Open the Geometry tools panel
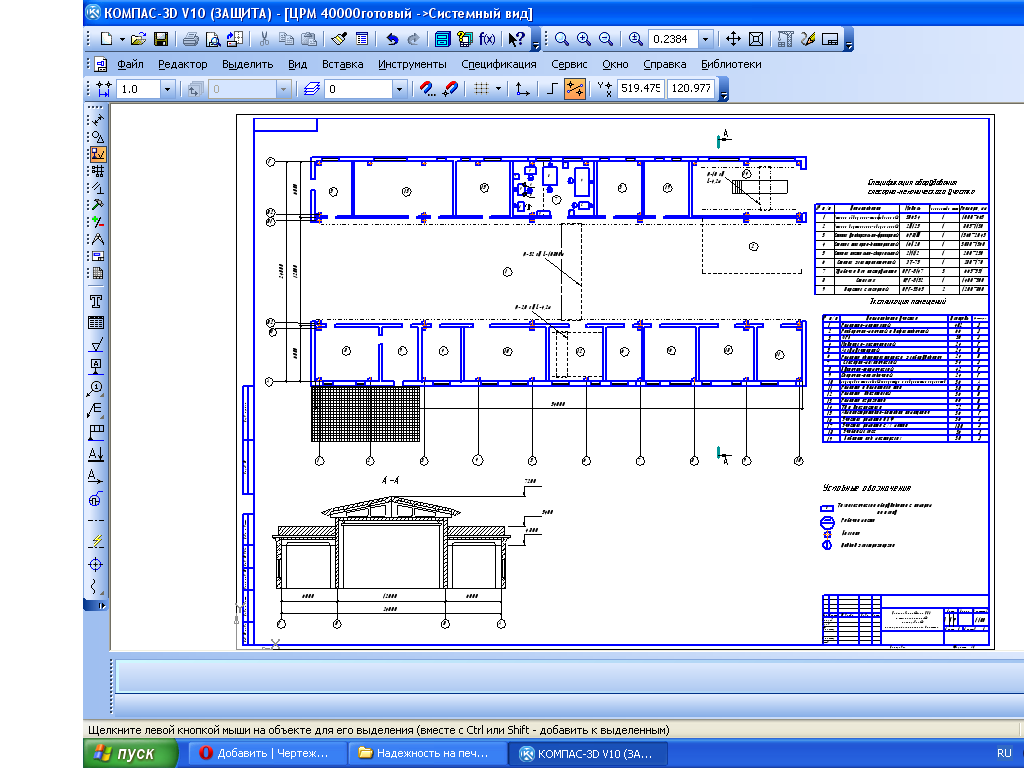 [97, 137]
